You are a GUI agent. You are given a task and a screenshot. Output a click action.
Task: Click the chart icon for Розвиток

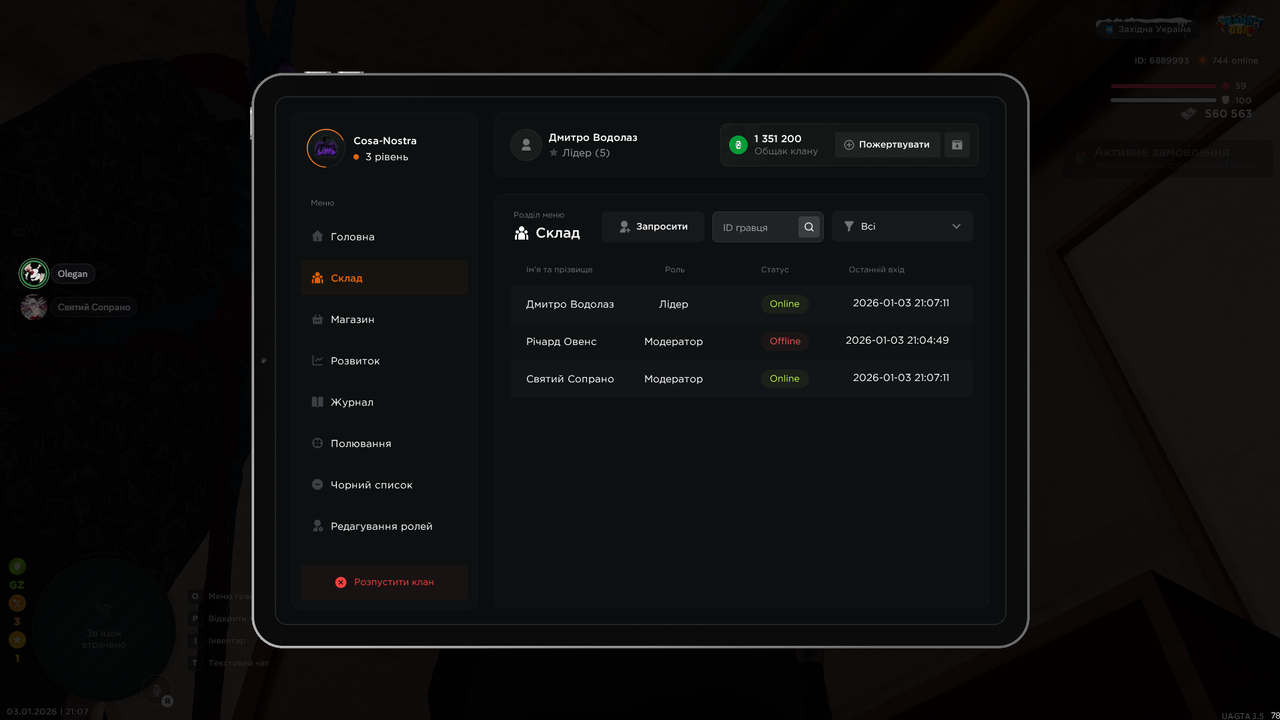point(317,361)
